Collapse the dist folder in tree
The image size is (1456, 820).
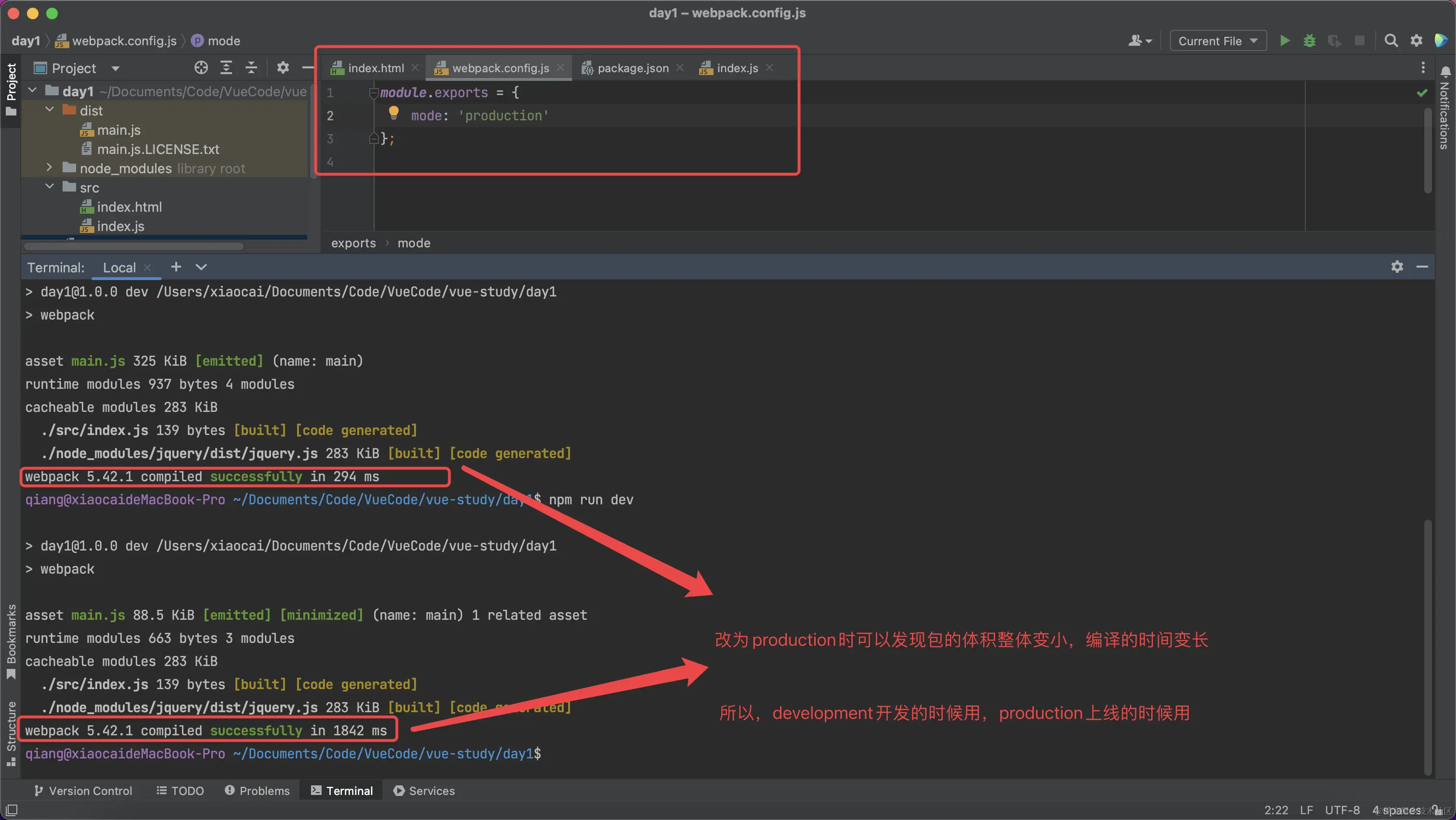(49, 110)
